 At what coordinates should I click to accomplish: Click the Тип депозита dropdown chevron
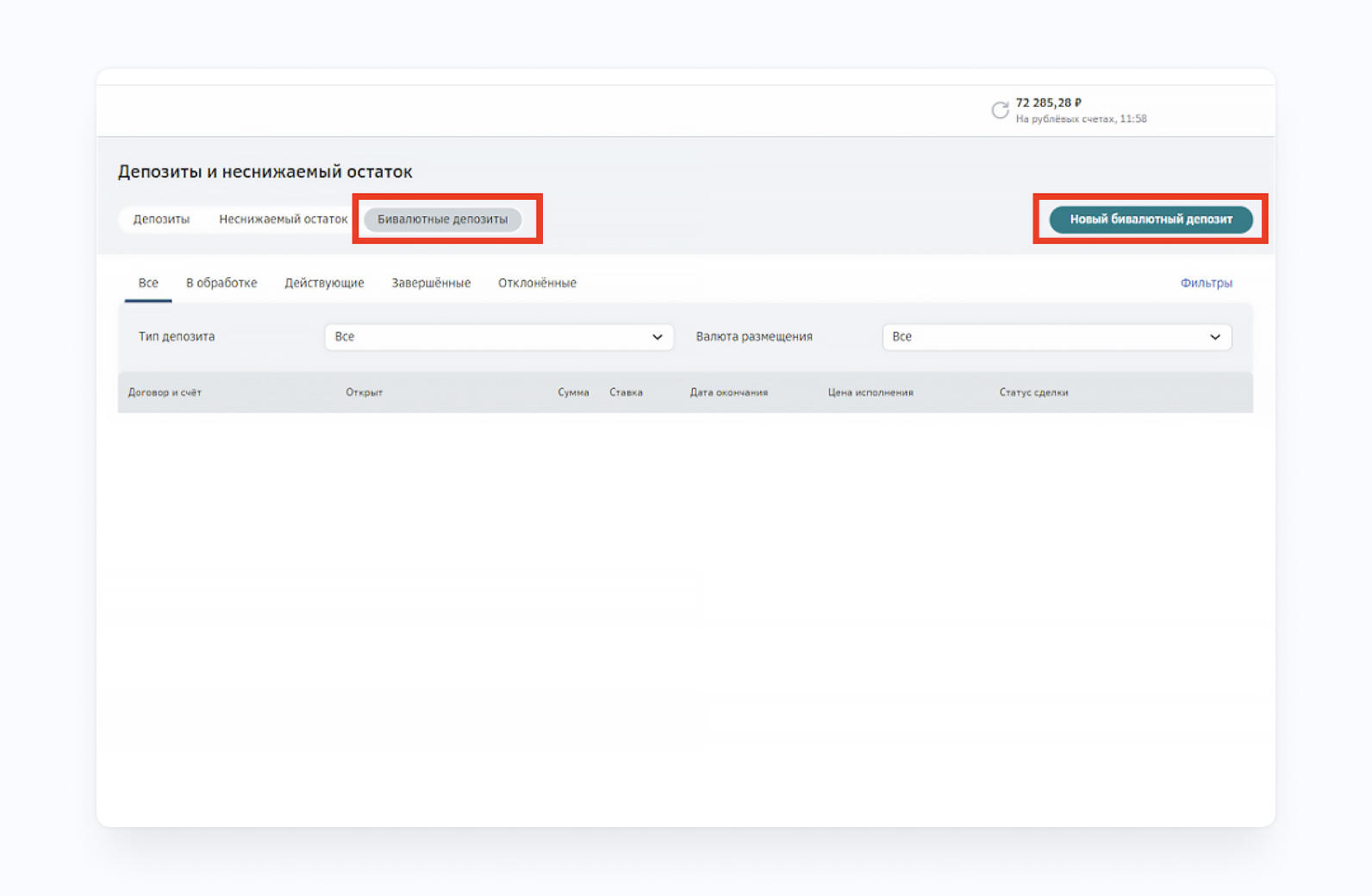pyautogui.click(x=658, y=338)
